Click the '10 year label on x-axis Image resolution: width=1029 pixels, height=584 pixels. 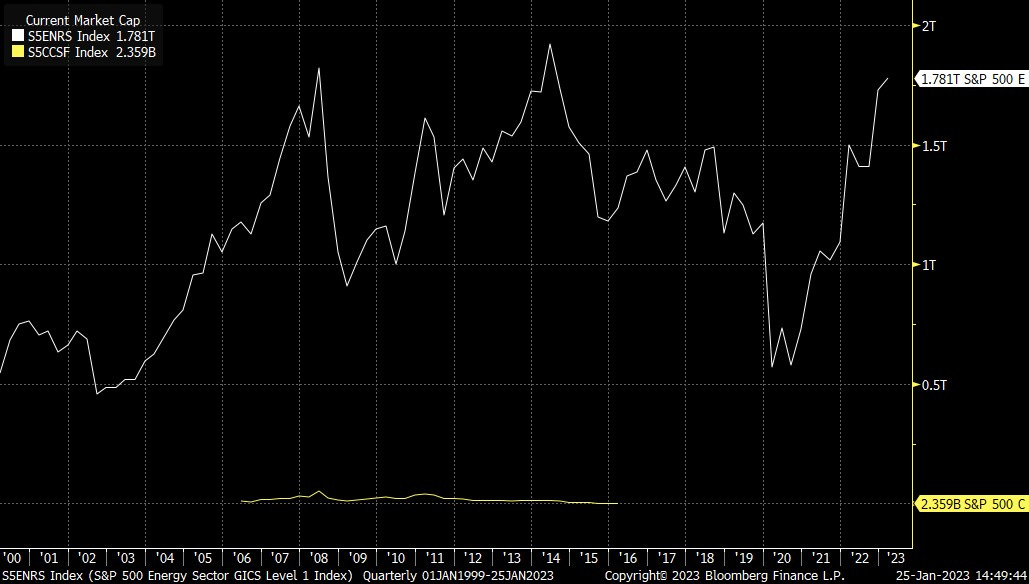(x=396, y=558)
